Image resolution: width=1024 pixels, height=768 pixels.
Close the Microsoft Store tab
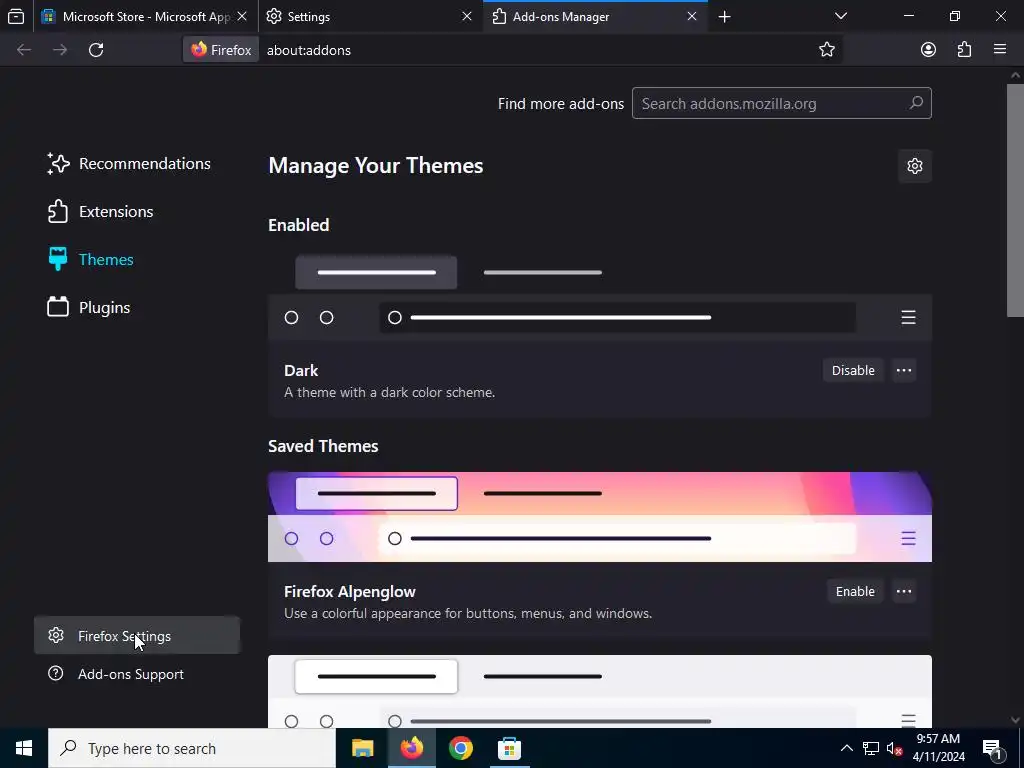pos(242,16)
